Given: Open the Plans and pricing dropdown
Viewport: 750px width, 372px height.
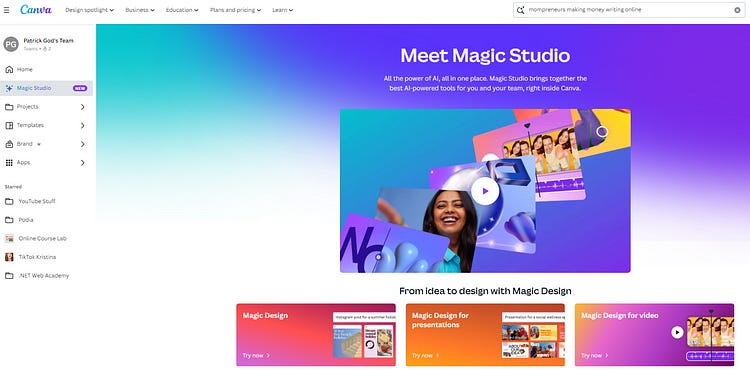Looking at the screenshot, I should 236,10.
